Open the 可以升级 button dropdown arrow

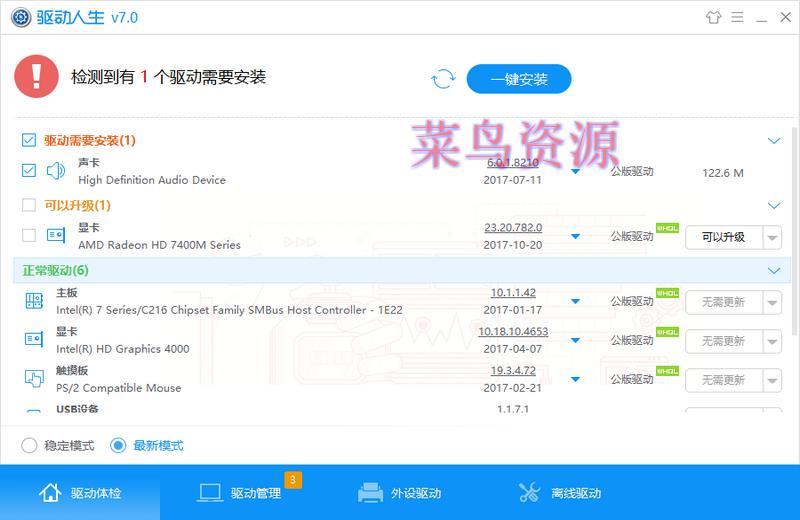(x=772, y=237)
